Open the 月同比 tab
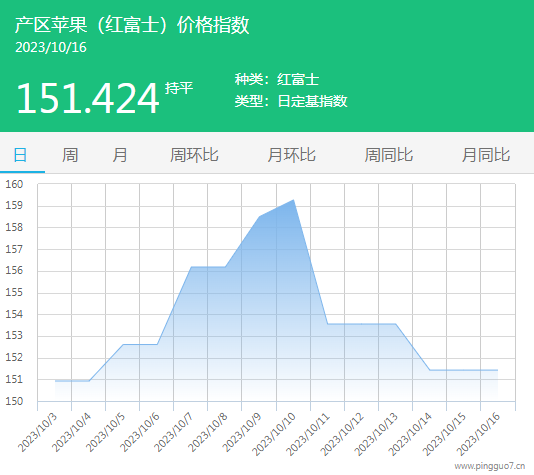 [x=486, y=155]
